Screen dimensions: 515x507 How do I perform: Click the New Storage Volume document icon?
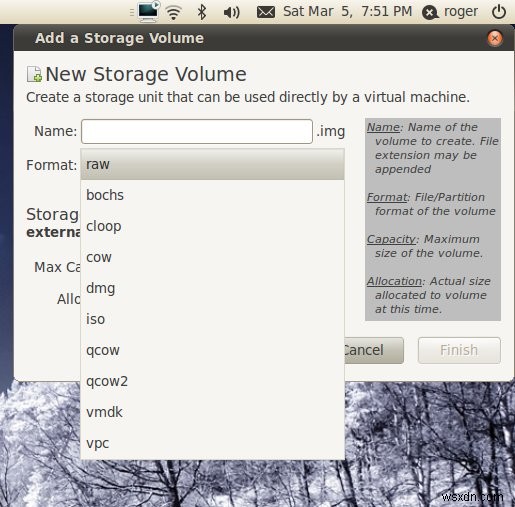(34, 74)
